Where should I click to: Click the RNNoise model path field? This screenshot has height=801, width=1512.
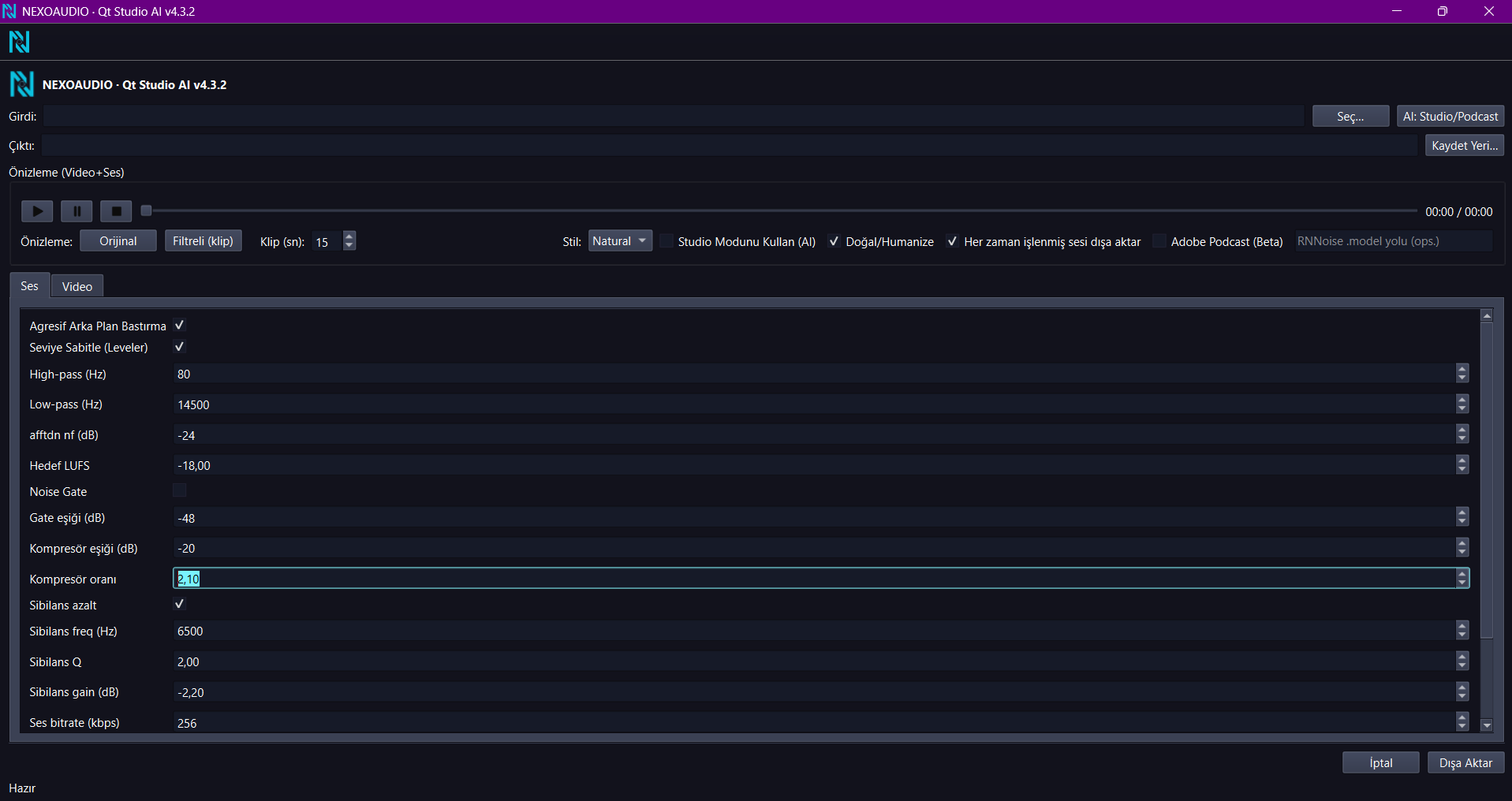[x=1393, y=241]
